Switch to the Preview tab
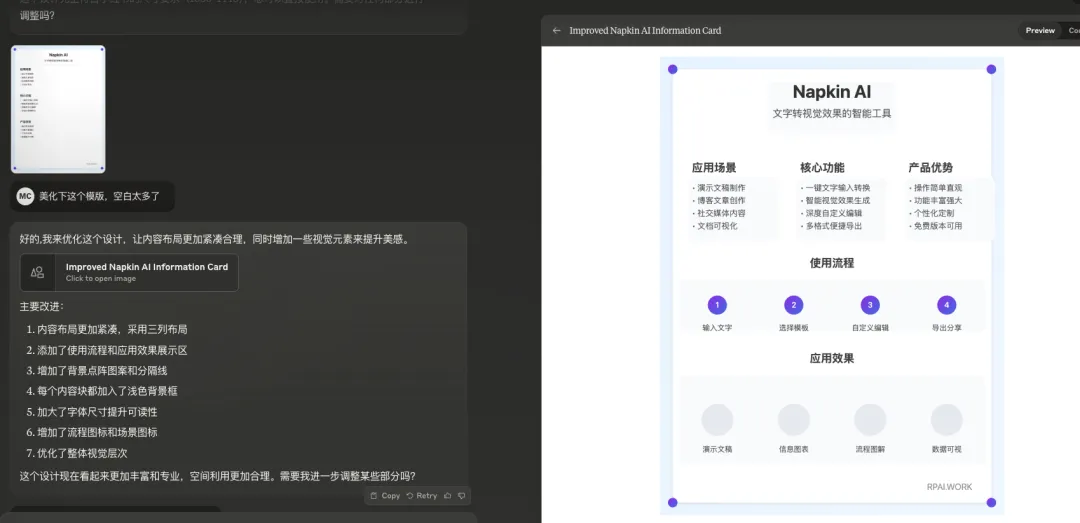Viewport: 1080px width, 523px height. point(1040,31)
